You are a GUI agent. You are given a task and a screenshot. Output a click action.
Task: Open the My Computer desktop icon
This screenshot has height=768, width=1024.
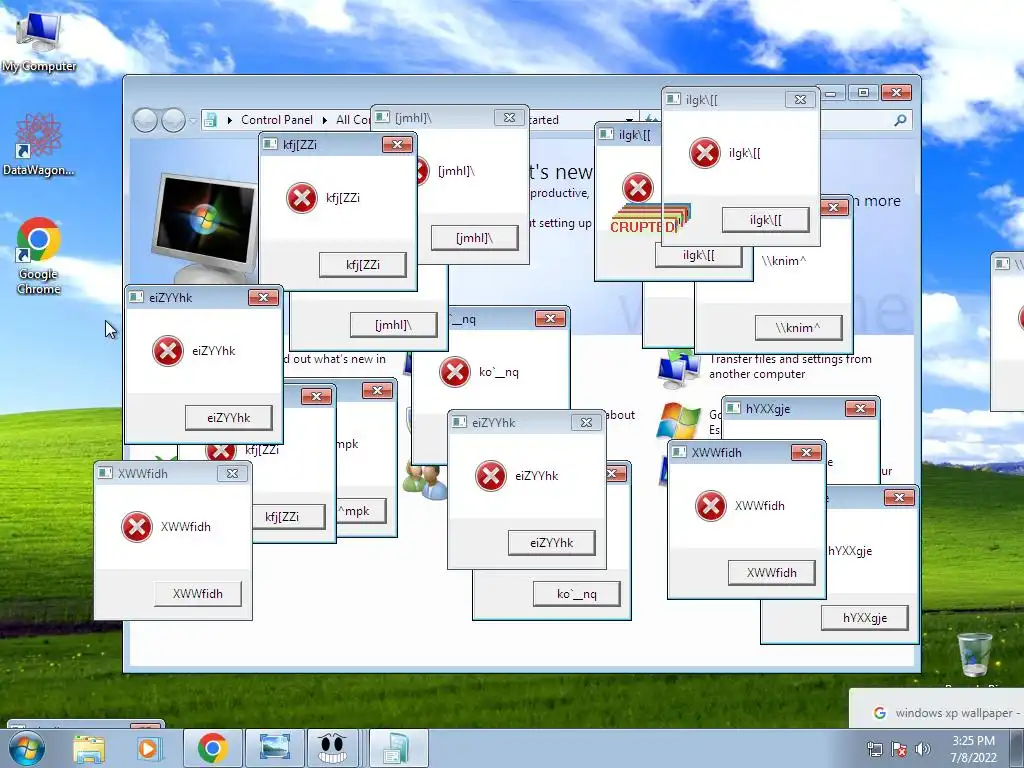click(38, 42)
